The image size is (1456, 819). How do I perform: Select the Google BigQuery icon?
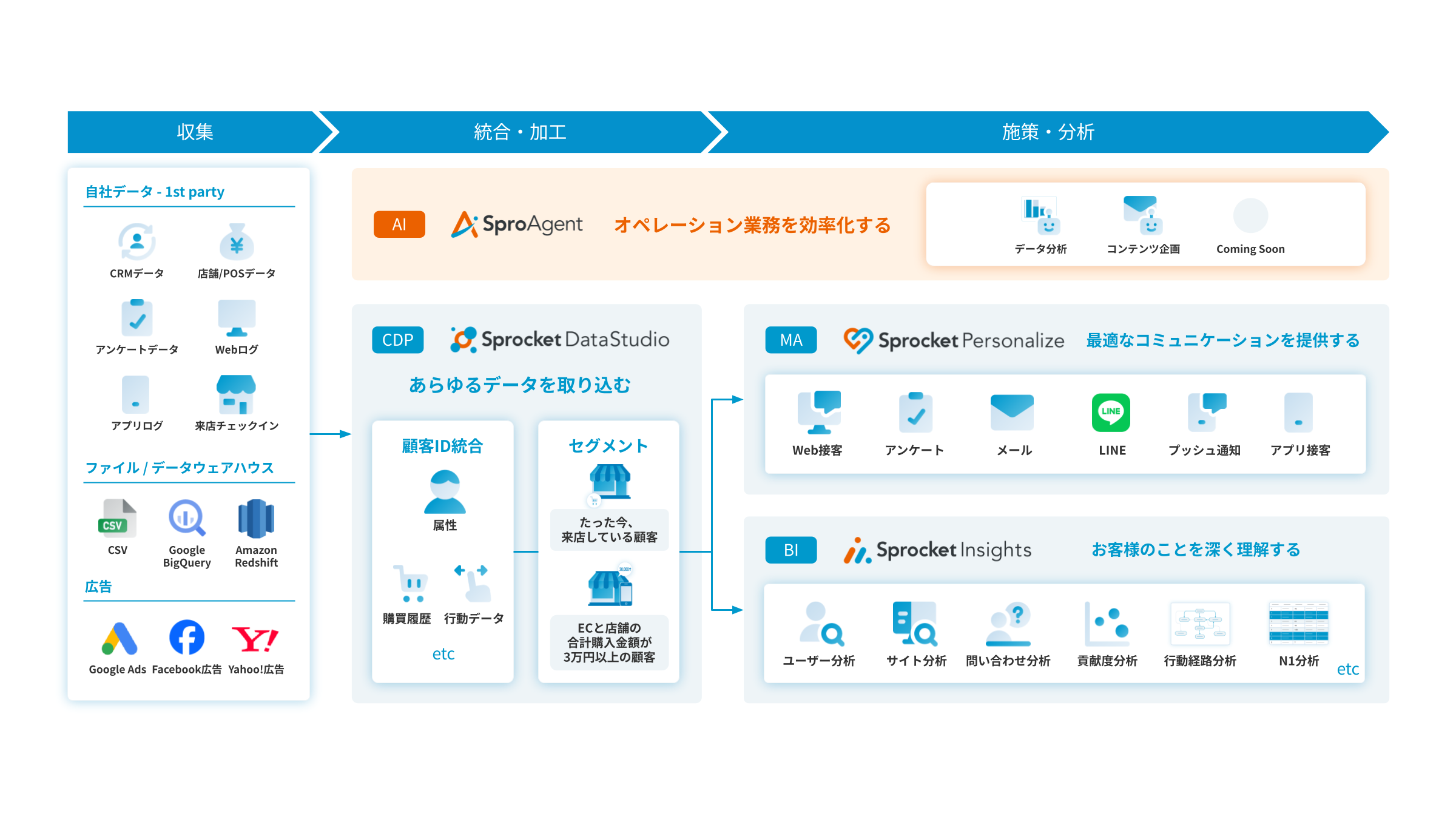pos(187,518)
